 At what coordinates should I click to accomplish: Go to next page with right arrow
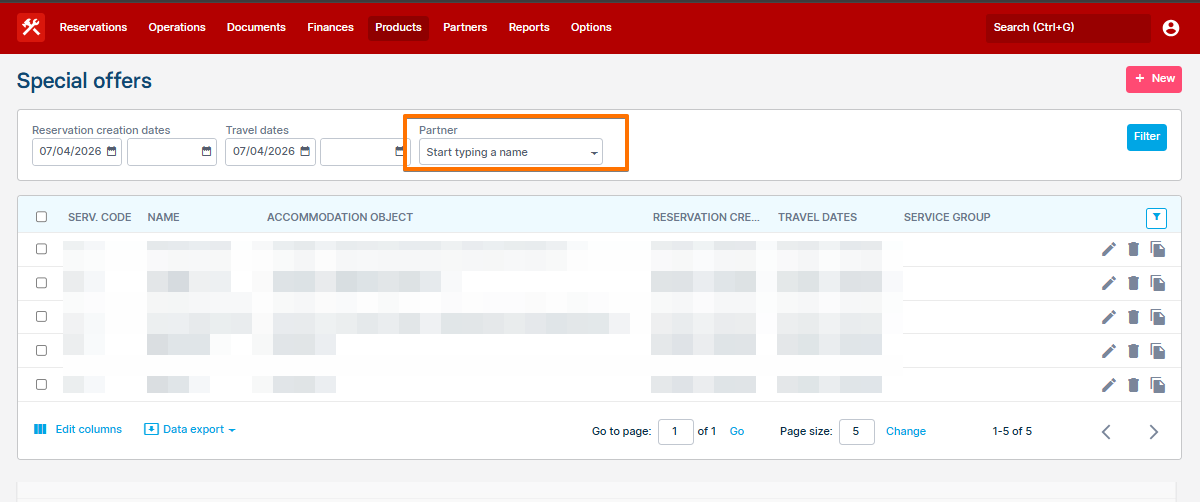[1153, 432]
